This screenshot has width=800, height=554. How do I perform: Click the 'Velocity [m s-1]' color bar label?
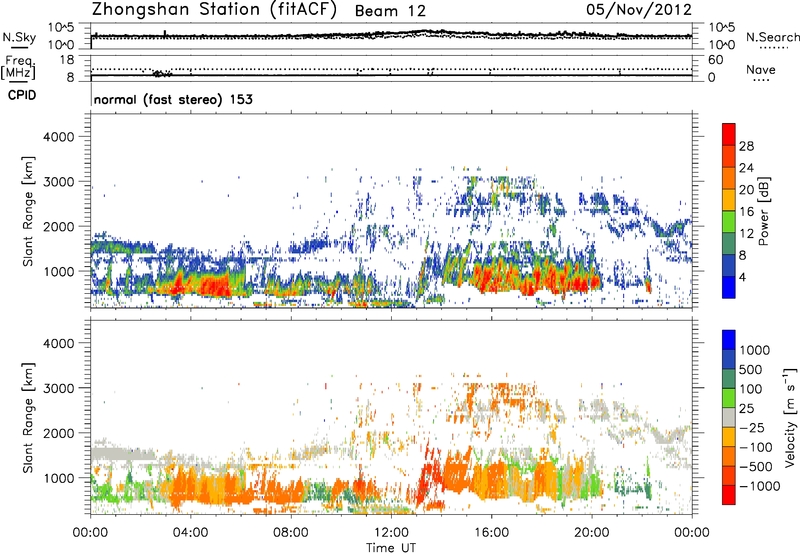790,417
